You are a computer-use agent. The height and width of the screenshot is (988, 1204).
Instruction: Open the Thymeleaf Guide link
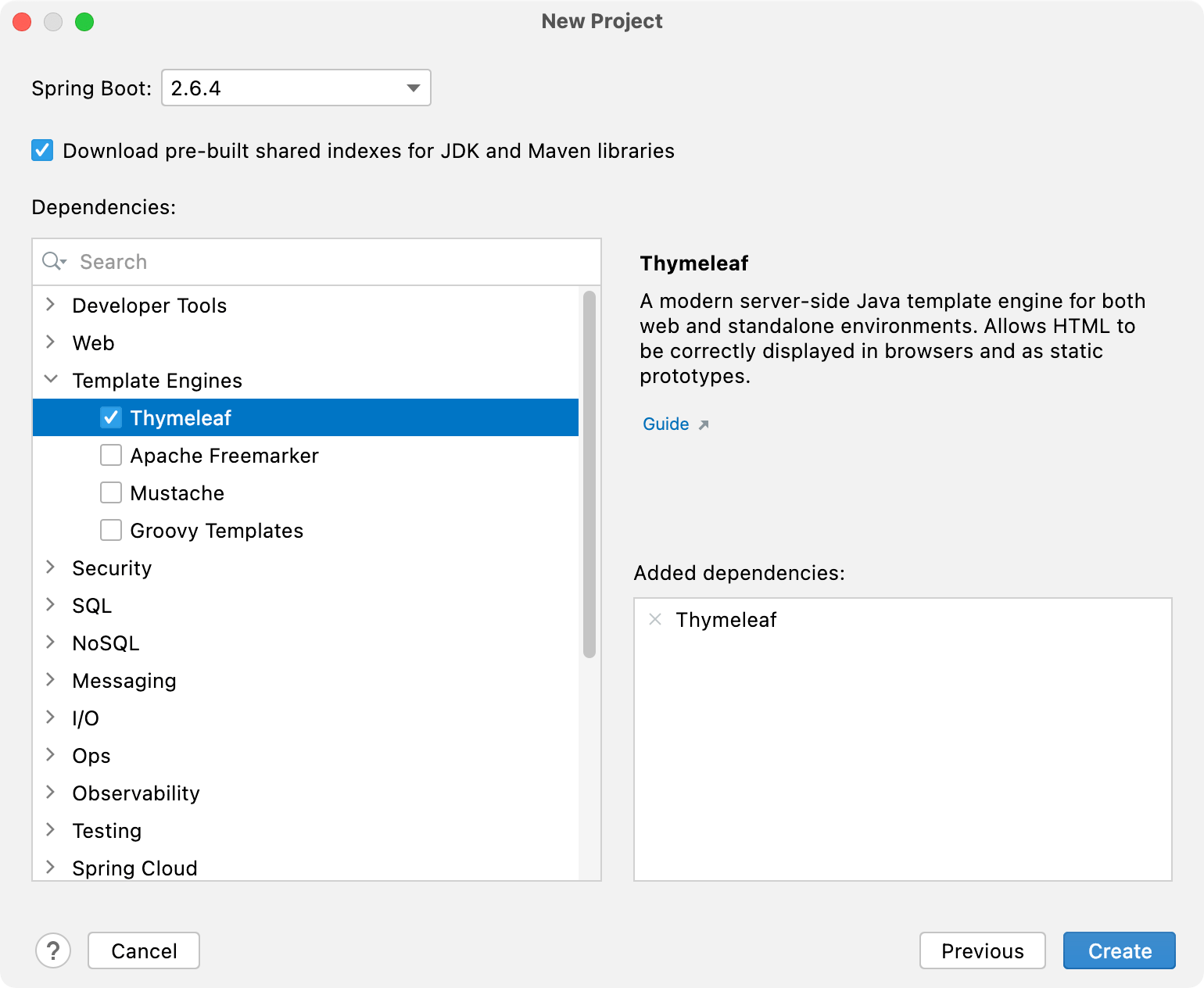tap(665, 424)
